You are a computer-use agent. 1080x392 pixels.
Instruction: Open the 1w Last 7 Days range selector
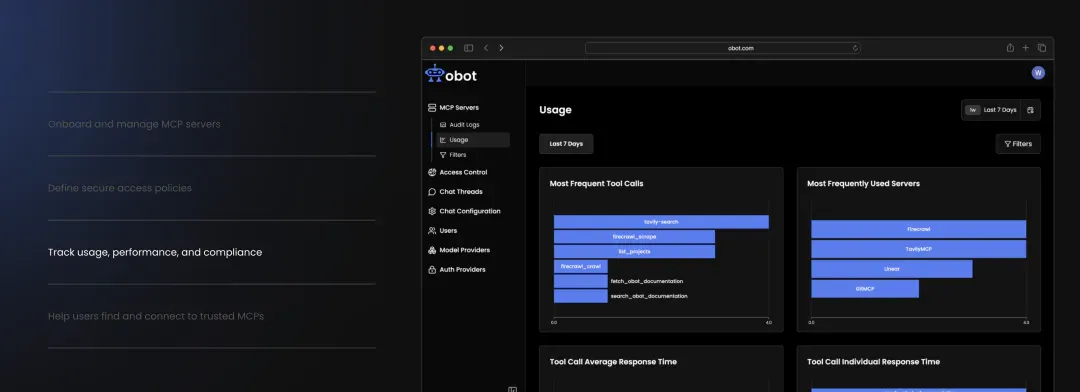point(990,110)
